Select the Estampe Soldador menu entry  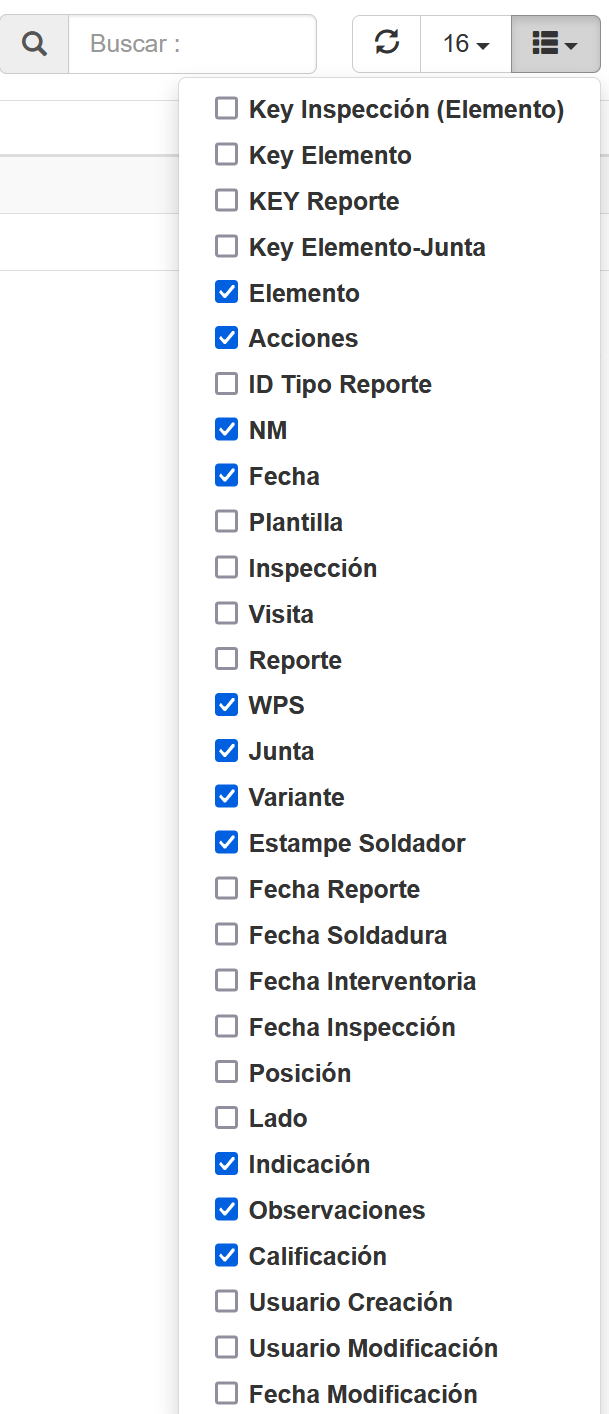[356, 843]
